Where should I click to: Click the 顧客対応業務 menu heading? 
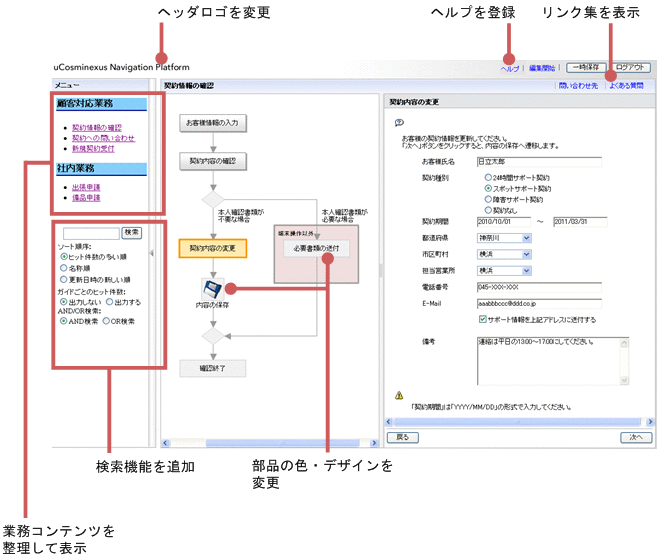click(101, 104)
